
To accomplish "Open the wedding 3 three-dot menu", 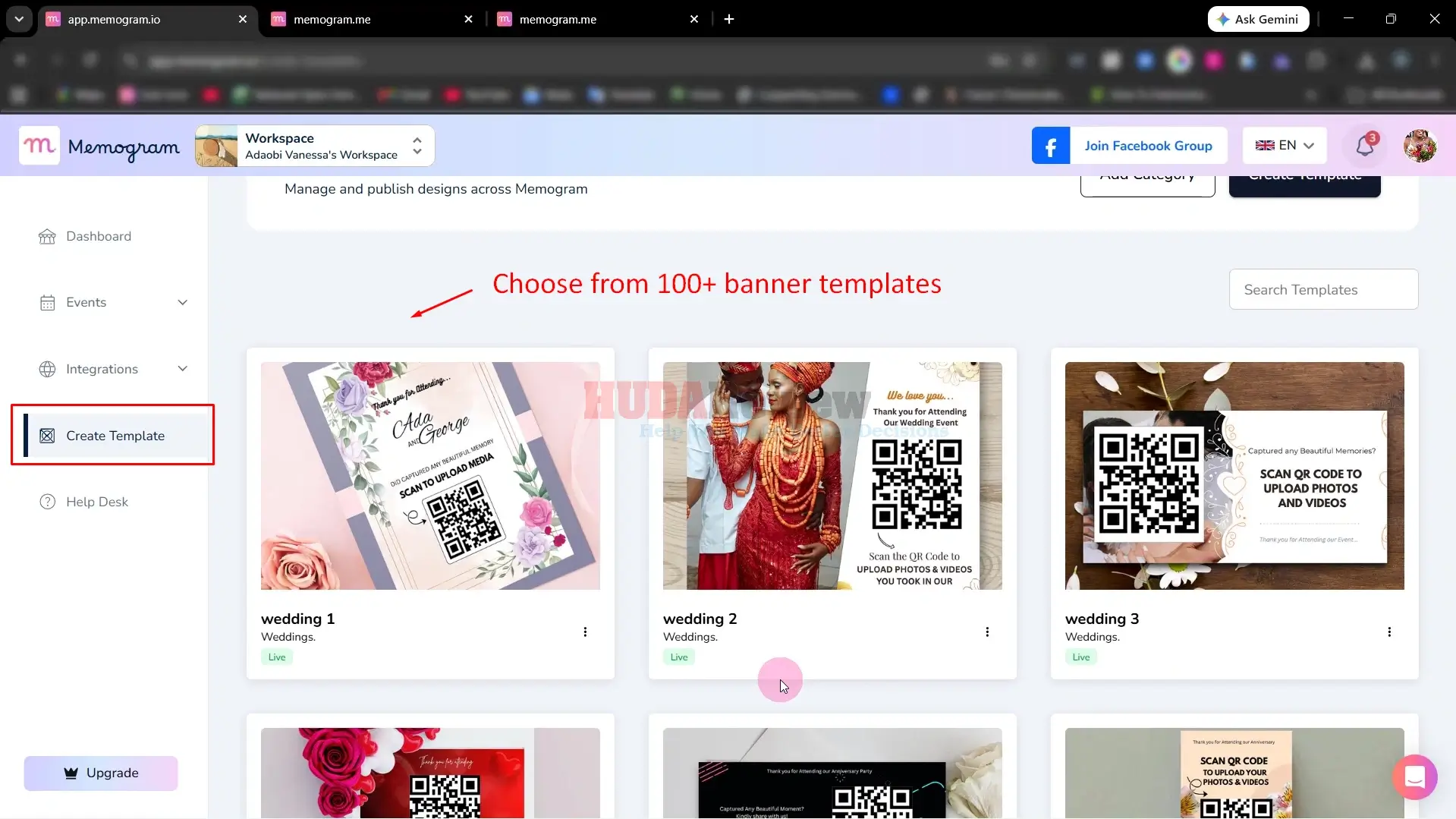I will (x=1389, y=632).
